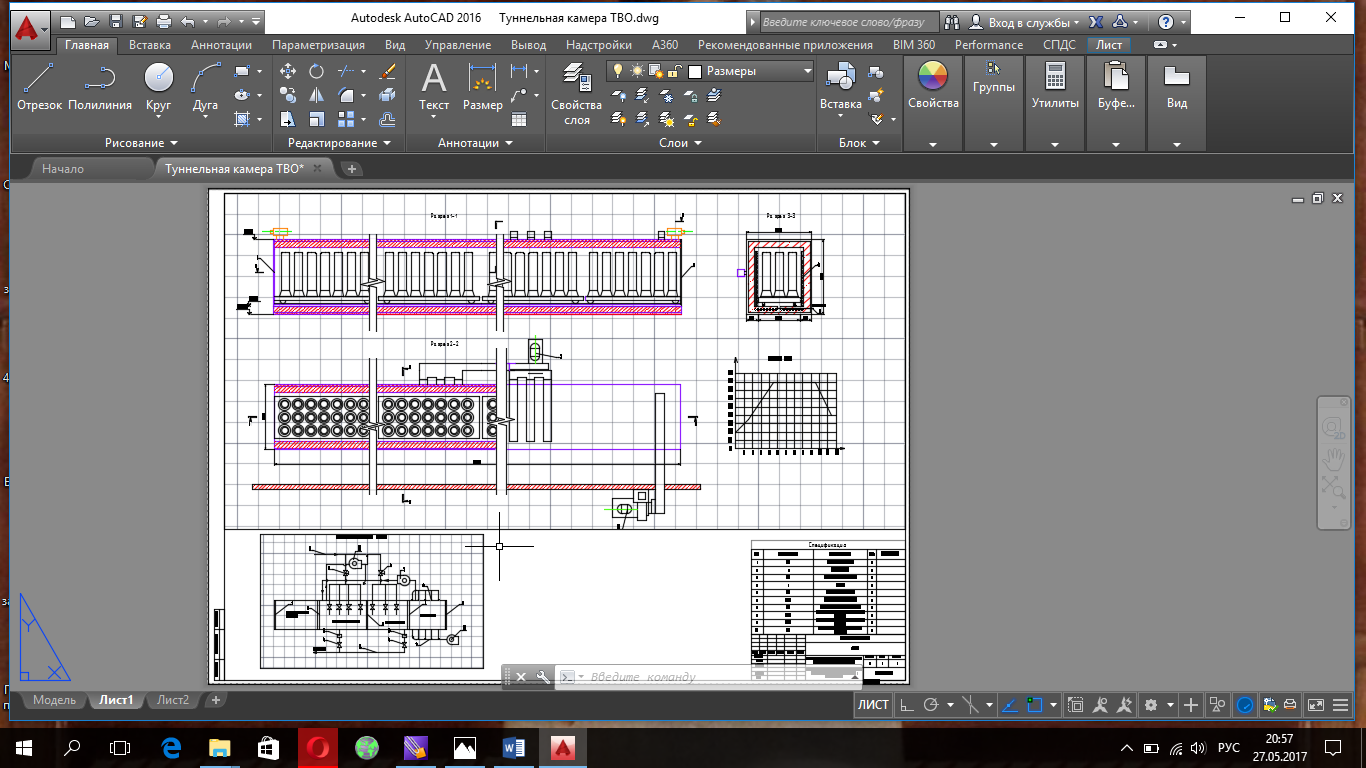Open the AutoCAD application menu button
The height and width of the screenshot is (768, 1366).
30,28
